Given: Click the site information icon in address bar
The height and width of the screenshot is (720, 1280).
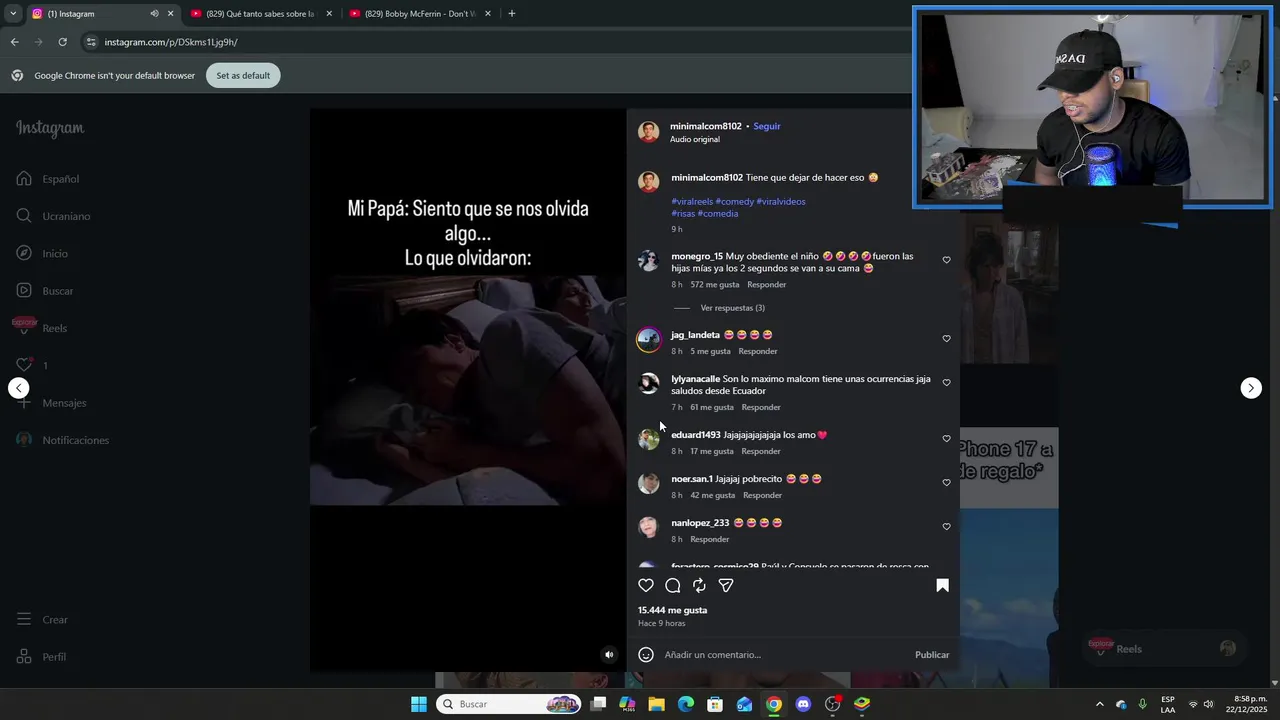Looking at the screenshot, I should tap(91, 42).
